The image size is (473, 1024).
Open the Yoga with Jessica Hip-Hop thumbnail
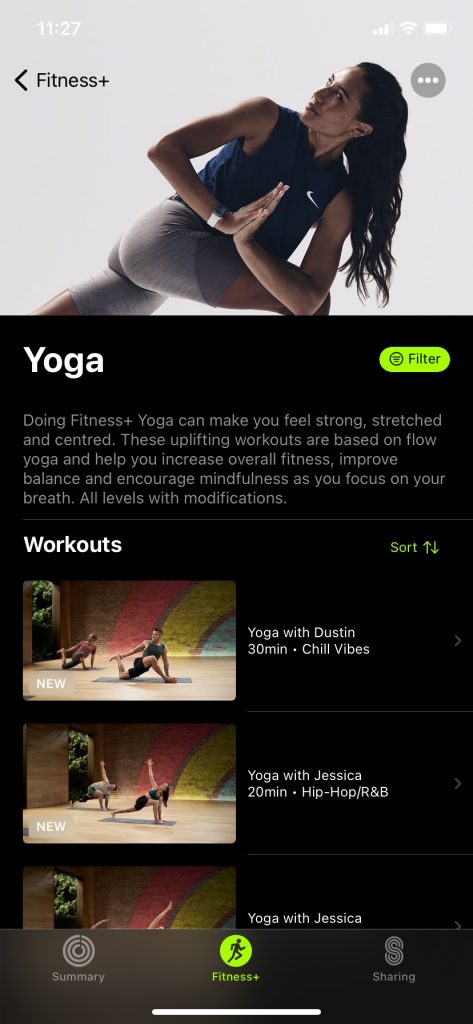pyautogui.click(x=129, y=784)
